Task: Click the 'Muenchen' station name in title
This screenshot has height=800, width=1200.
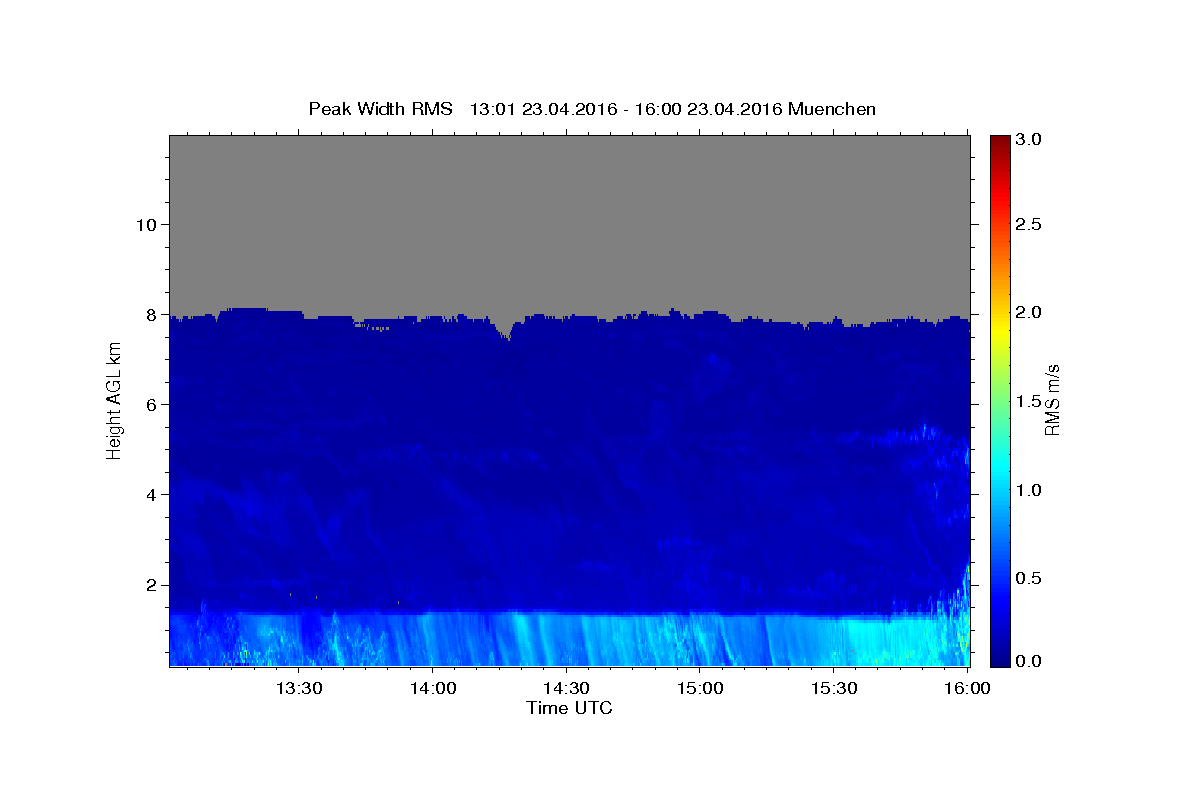Action: (832, 109)
